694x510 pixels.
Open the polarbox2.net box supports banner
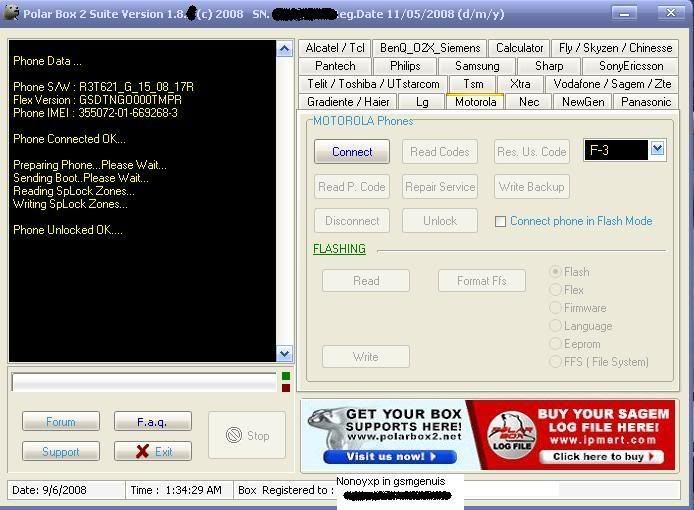(x=384, y=435)
